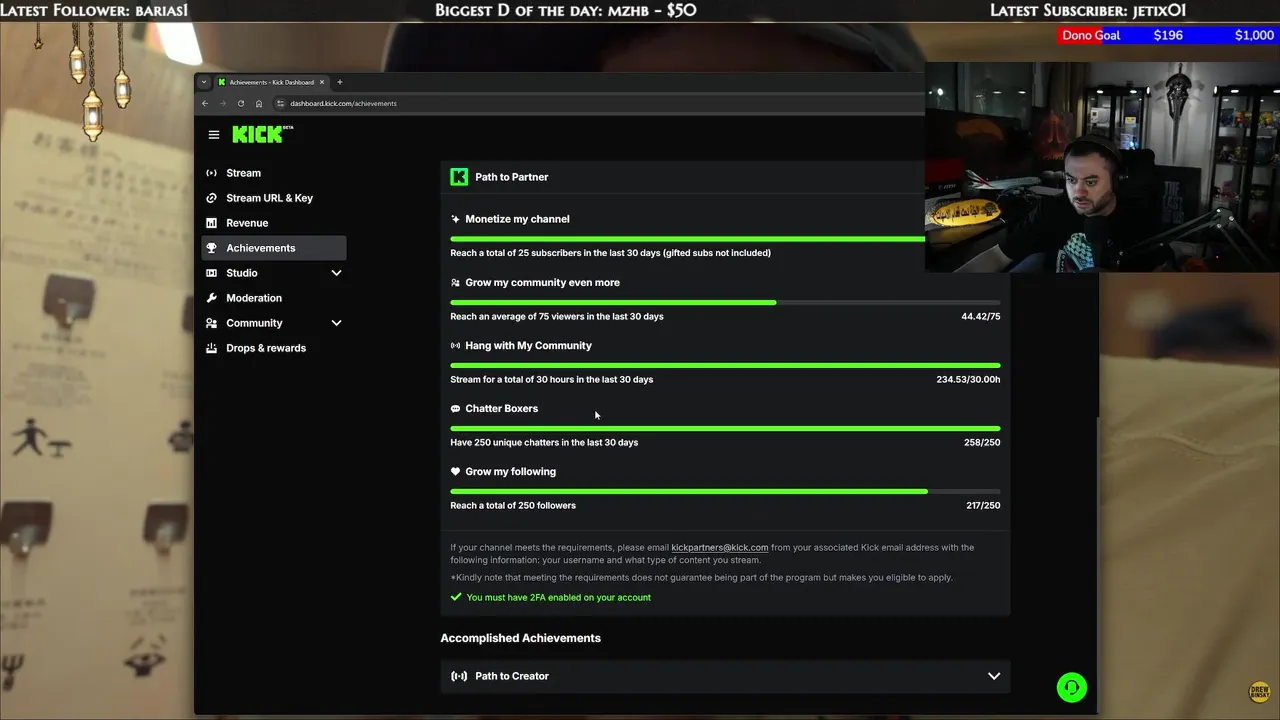Click 'Reach a total of 25 subscribers' text
The width and height of the screenshot is (1280, 720).
(610, 253)
